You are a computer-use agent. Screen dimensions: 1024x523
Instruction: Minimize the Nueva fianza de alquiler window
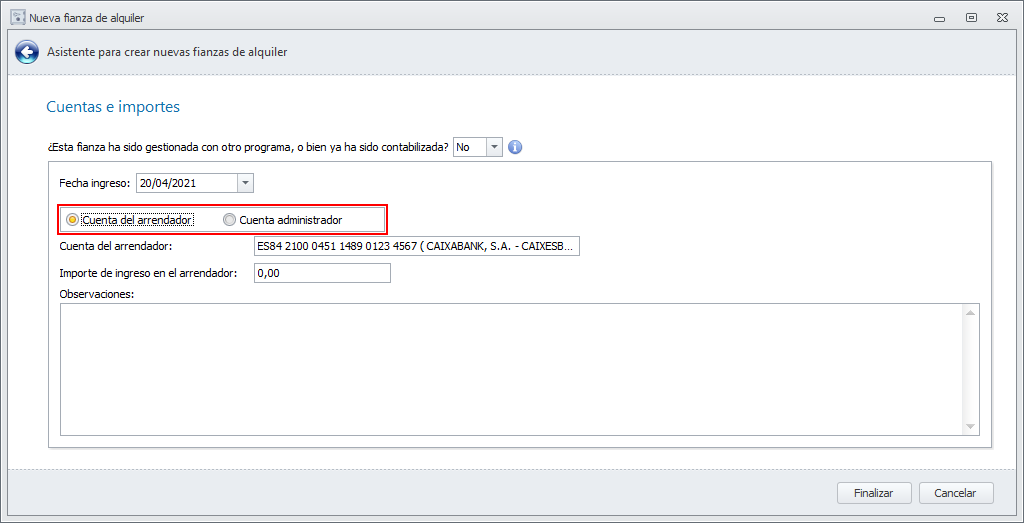pos(940,18)
